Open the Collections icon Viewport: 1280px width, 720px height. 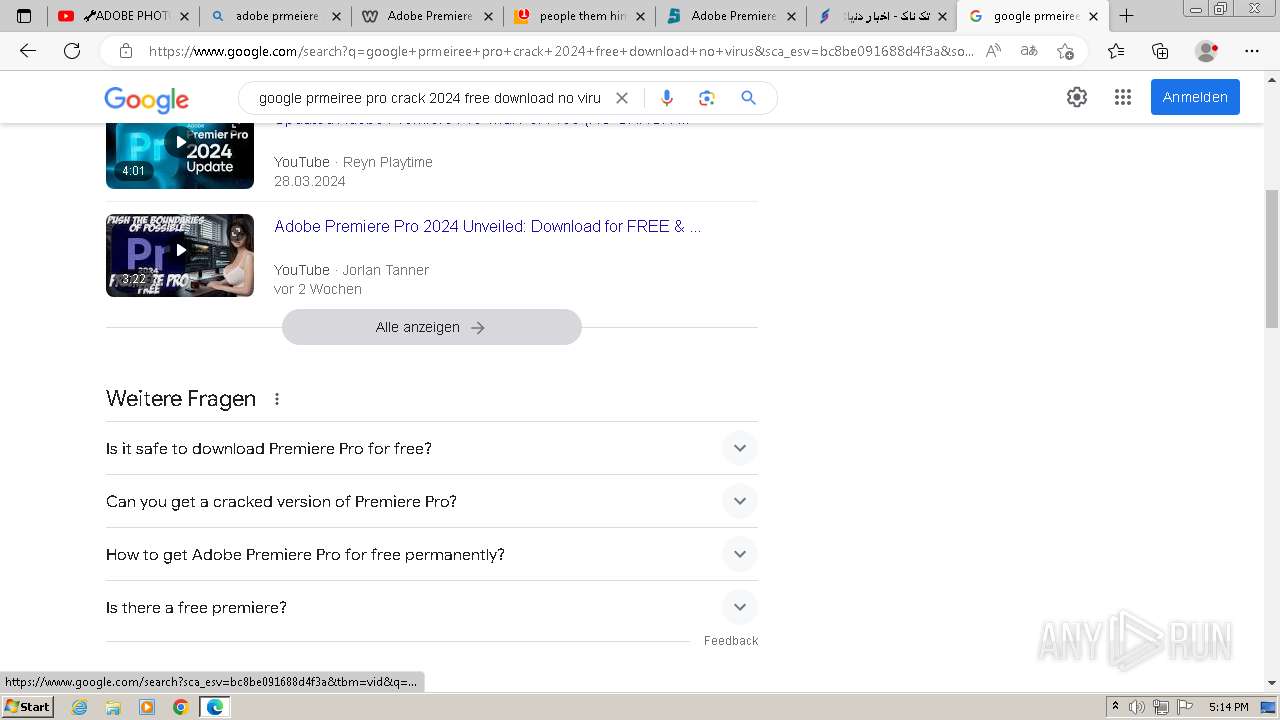[1160, 51]
